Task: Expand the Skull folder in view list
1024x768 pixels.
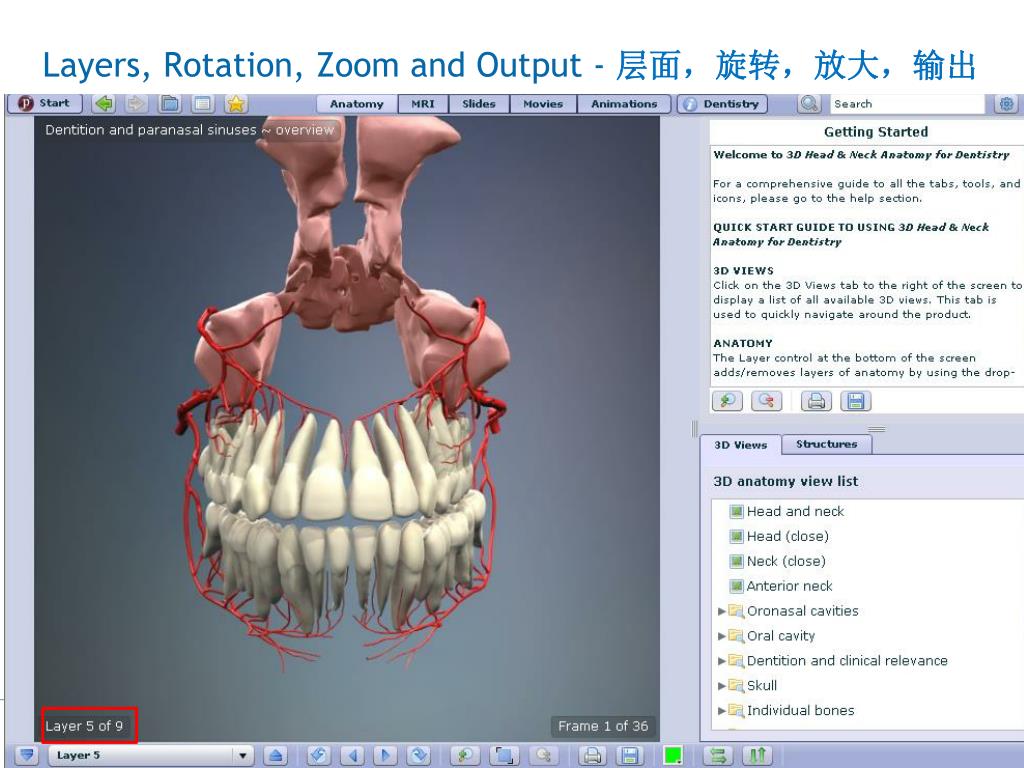Action: (722, 686)
